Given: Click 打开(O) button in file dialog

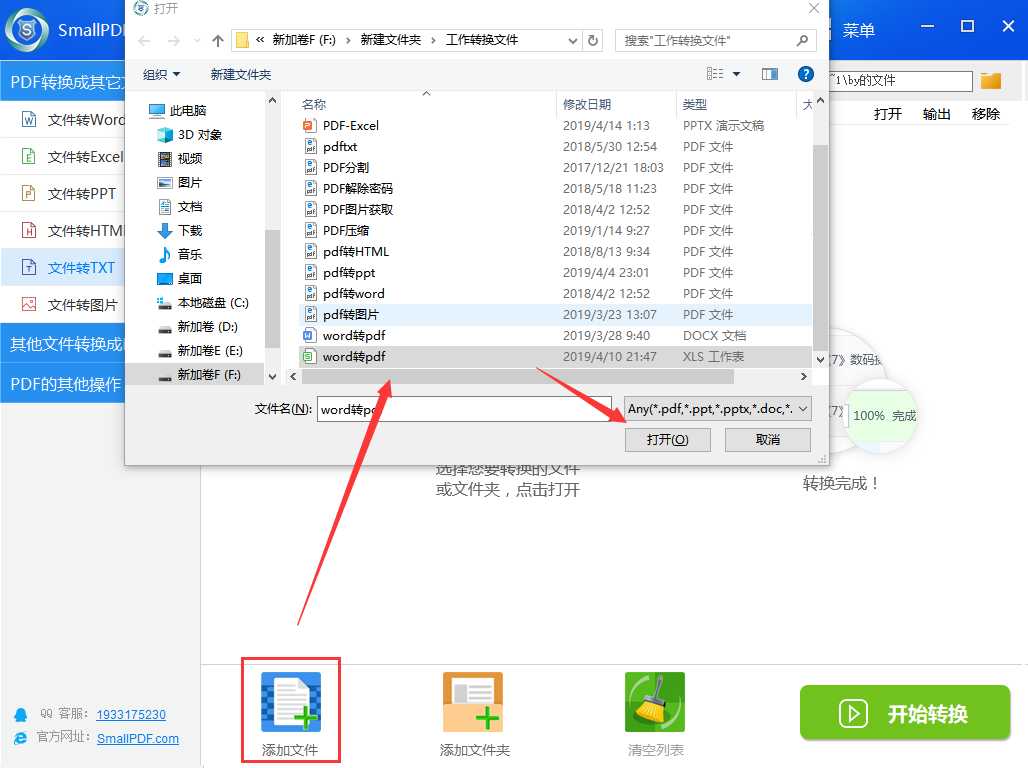Looking at the screenshot, I should (667, 439).
